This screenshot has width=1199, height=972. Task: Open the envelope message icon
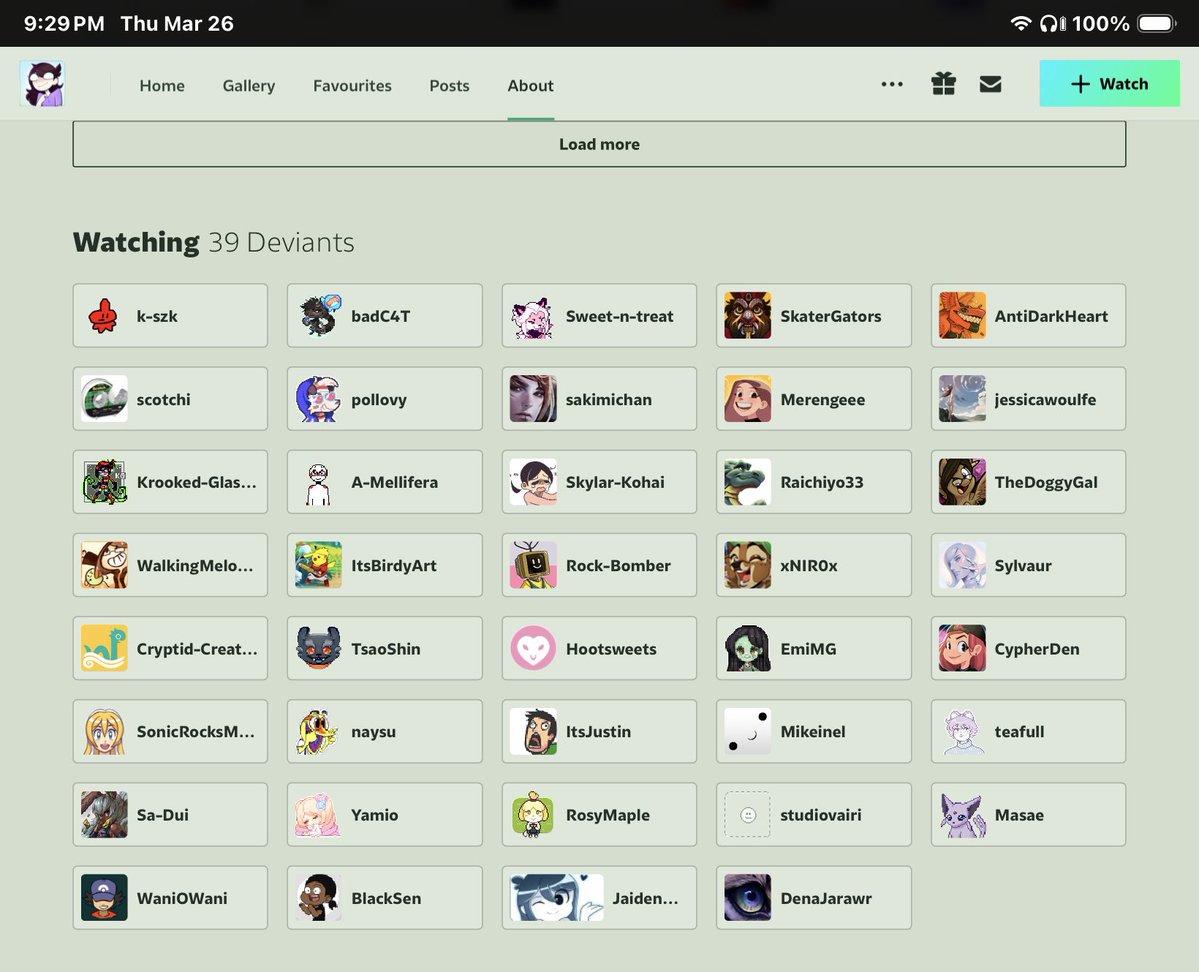tap(990, 84)
